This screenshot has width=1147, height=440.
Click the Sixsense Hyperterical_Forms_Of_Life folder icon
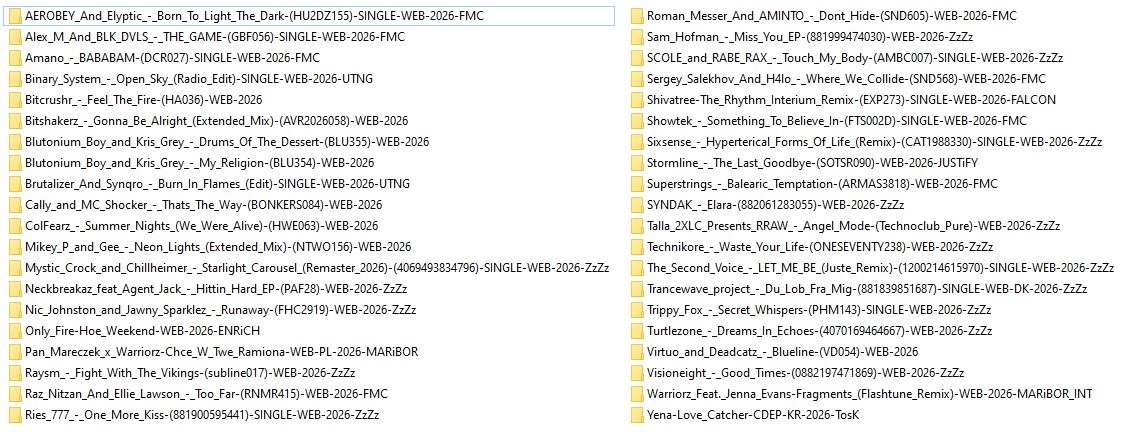(637, 142)
